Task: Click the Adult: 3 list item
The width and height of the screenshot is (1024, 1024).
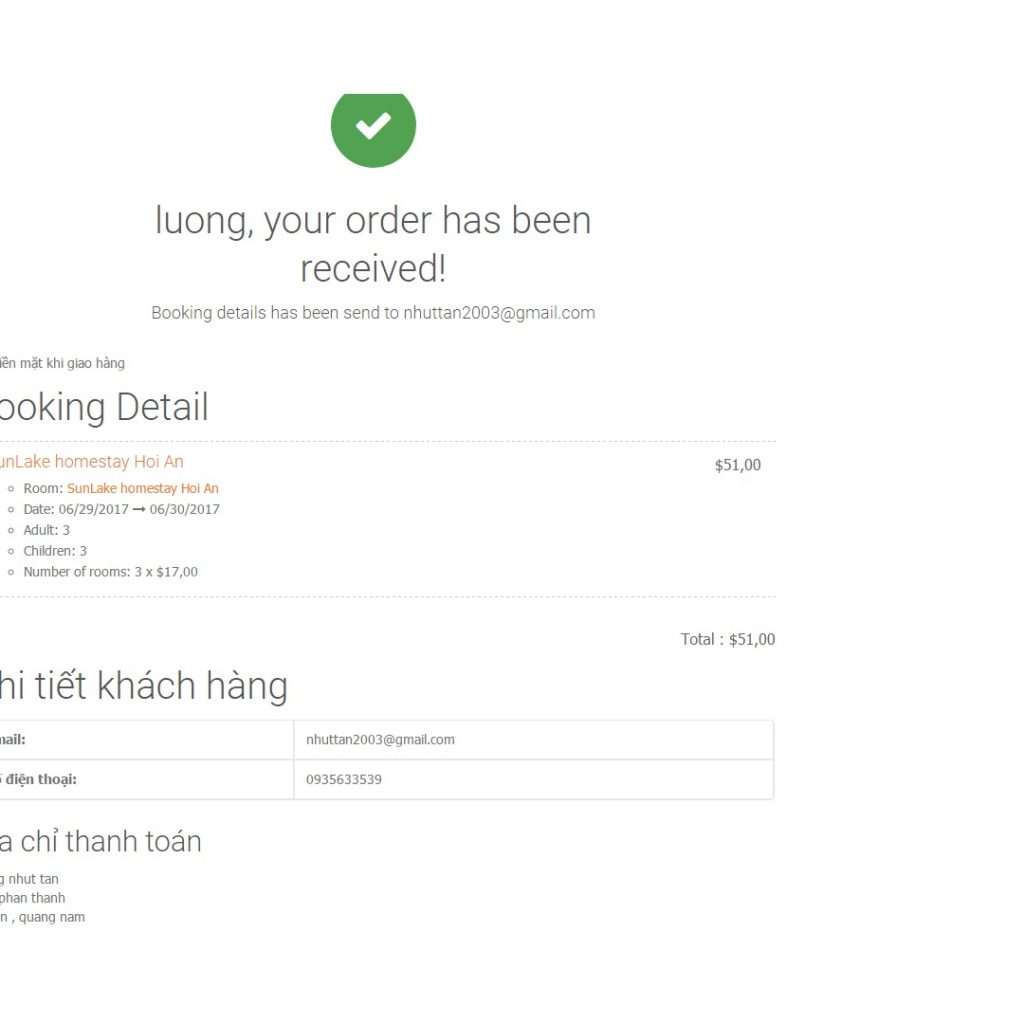Action: tap(46, 530)
